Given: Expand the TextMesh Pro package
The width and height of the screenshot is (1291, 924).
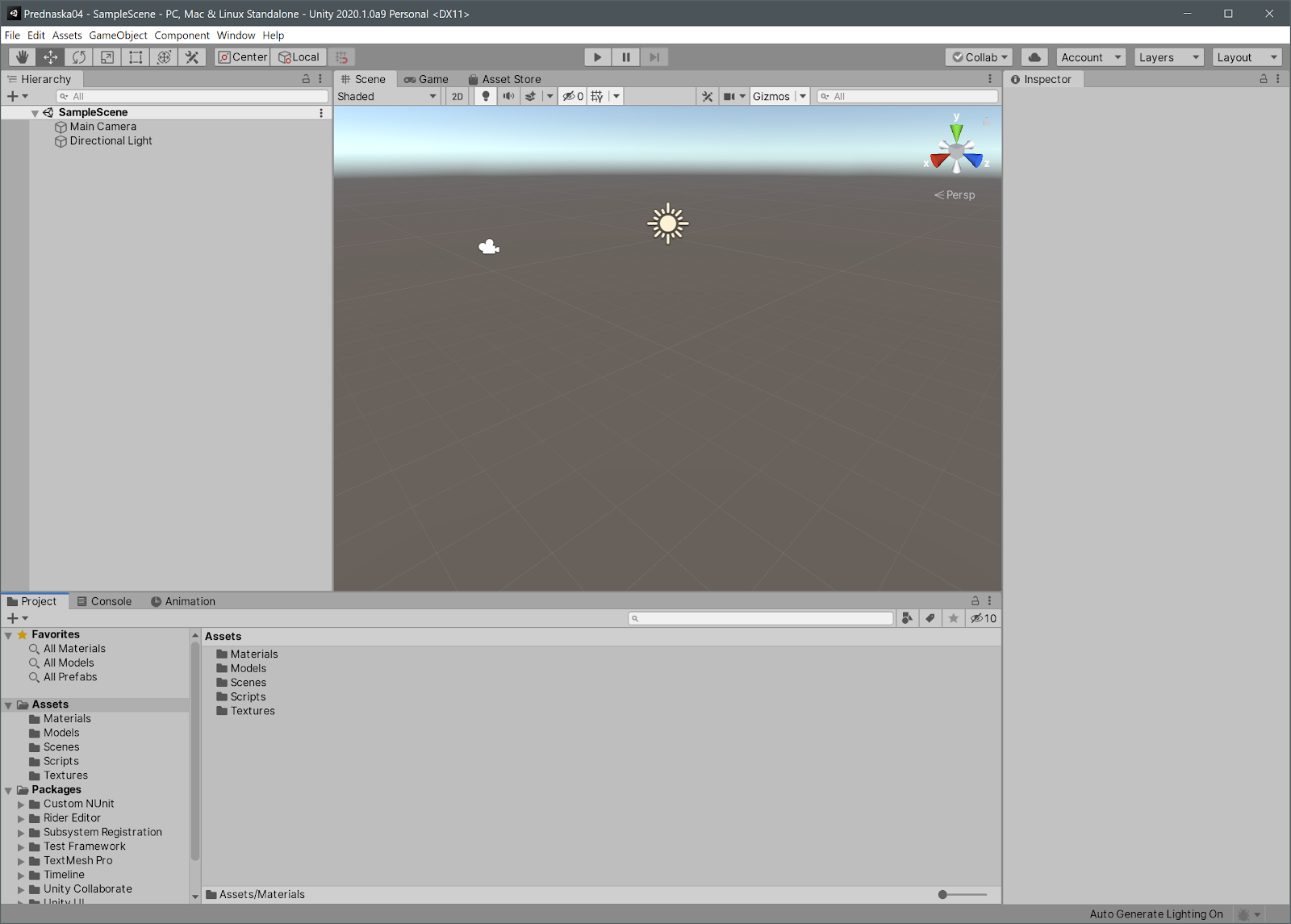Looking at the screenshot, I should pos(21,861).
